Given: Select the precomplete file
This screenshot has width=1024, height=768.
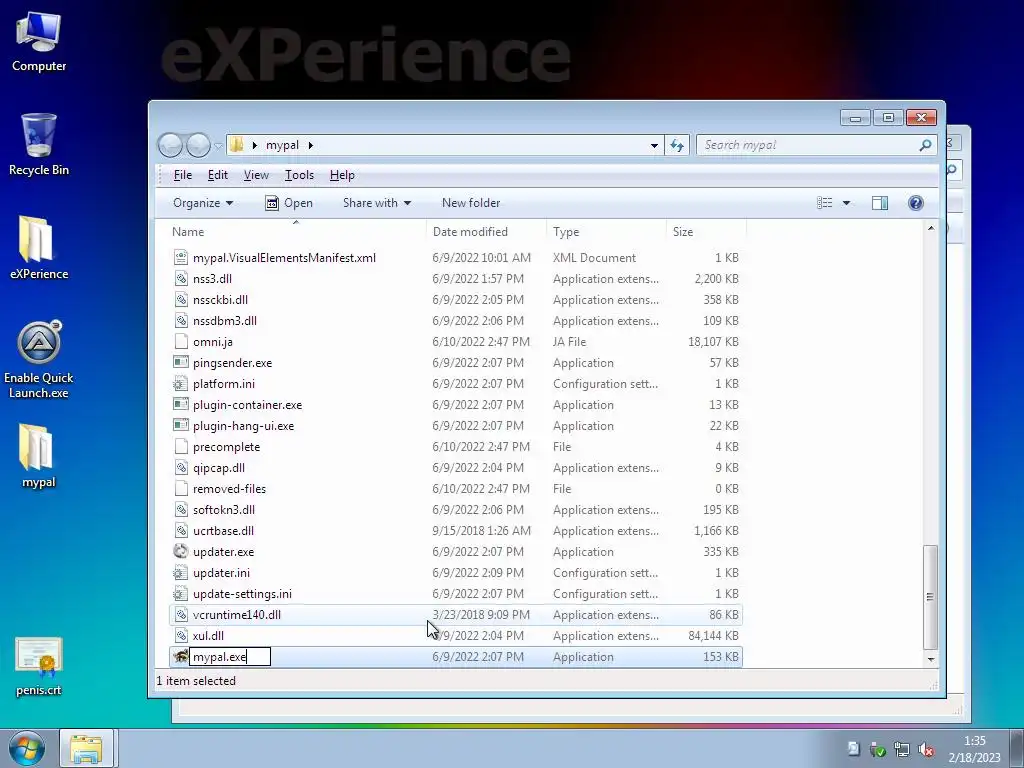Looking at the screenshot, I should 455,447.
